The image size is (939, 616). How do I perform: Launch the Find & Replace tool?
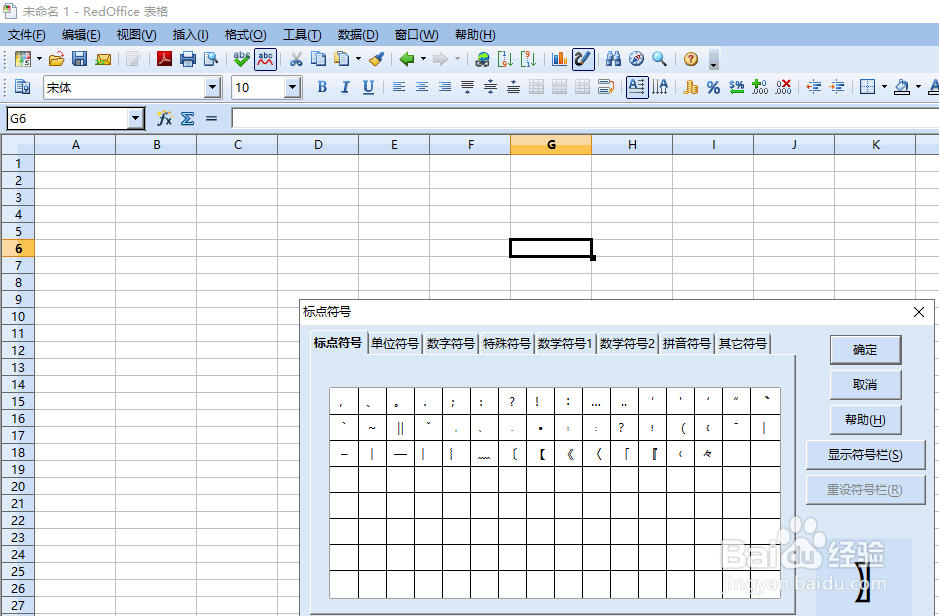[x=613, y=59]
